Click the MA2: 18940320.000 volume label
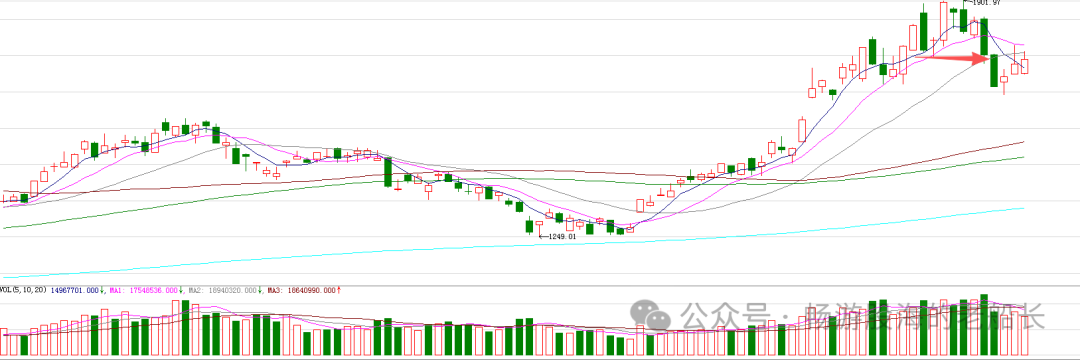Image resolution: width=1080 pixels, height=360 pixels. point(222,290)
